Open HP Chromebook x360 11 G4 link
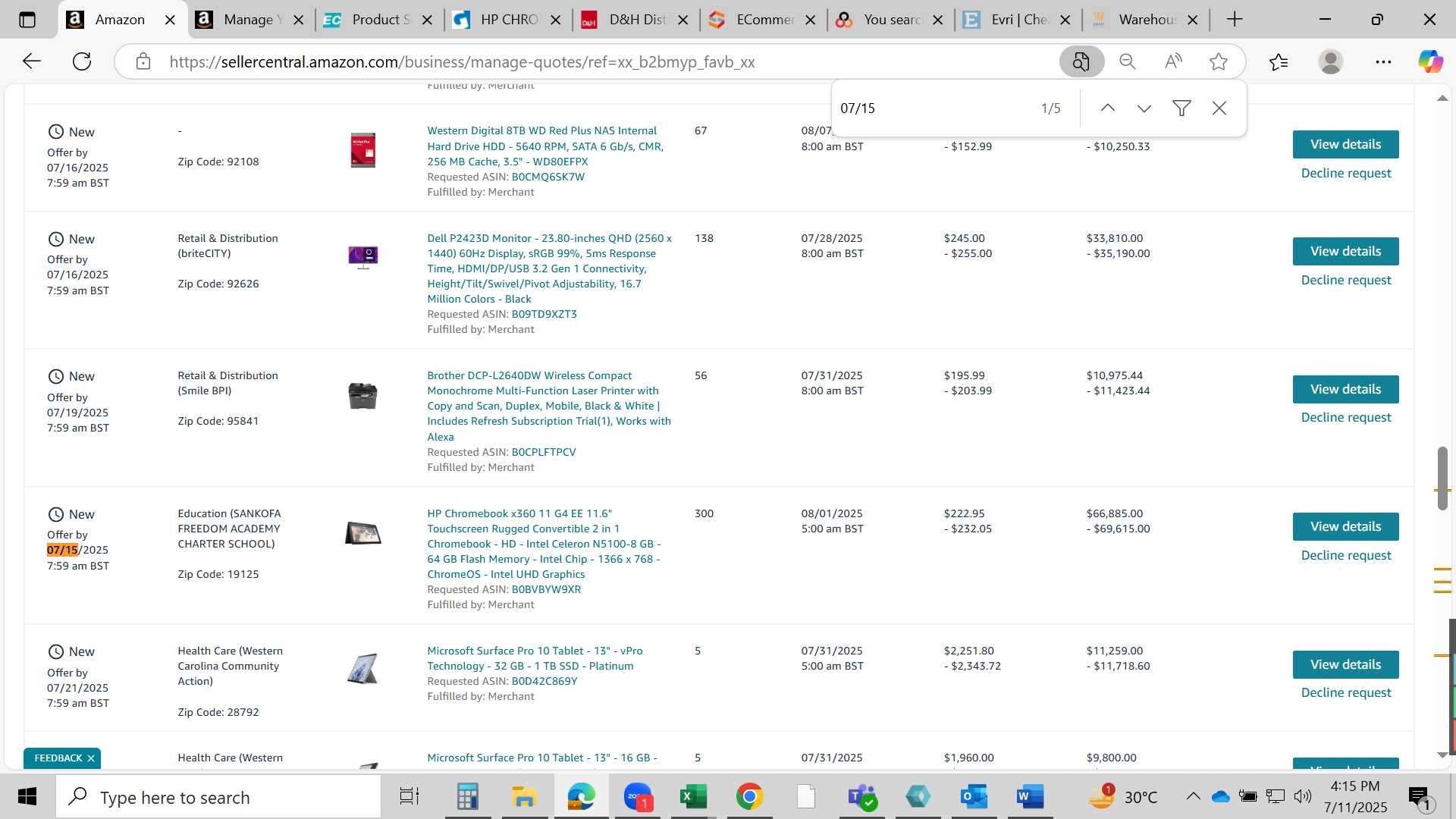 tap(544, 544)
